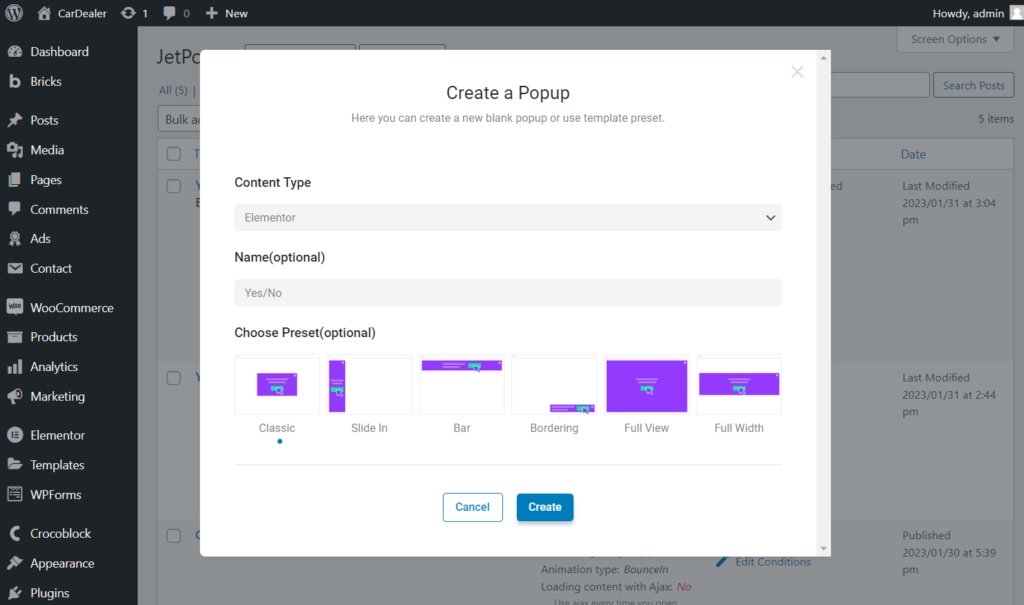Viewport: 1024px width, 605px height.
Task: Click the Appearance brush icon
Action: point(15,563)
